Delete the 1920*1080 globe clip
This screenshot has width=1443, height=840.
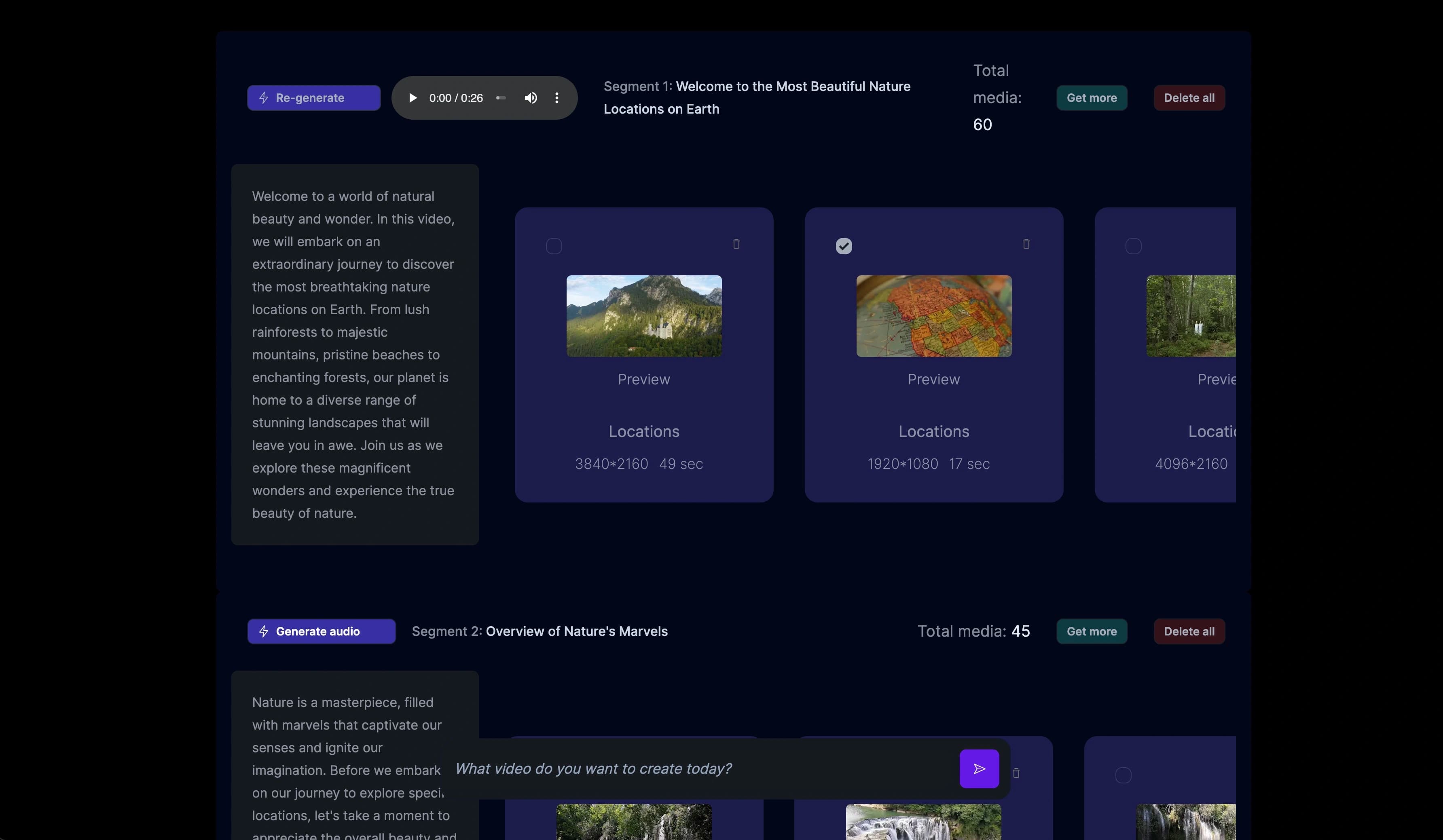1026,244
